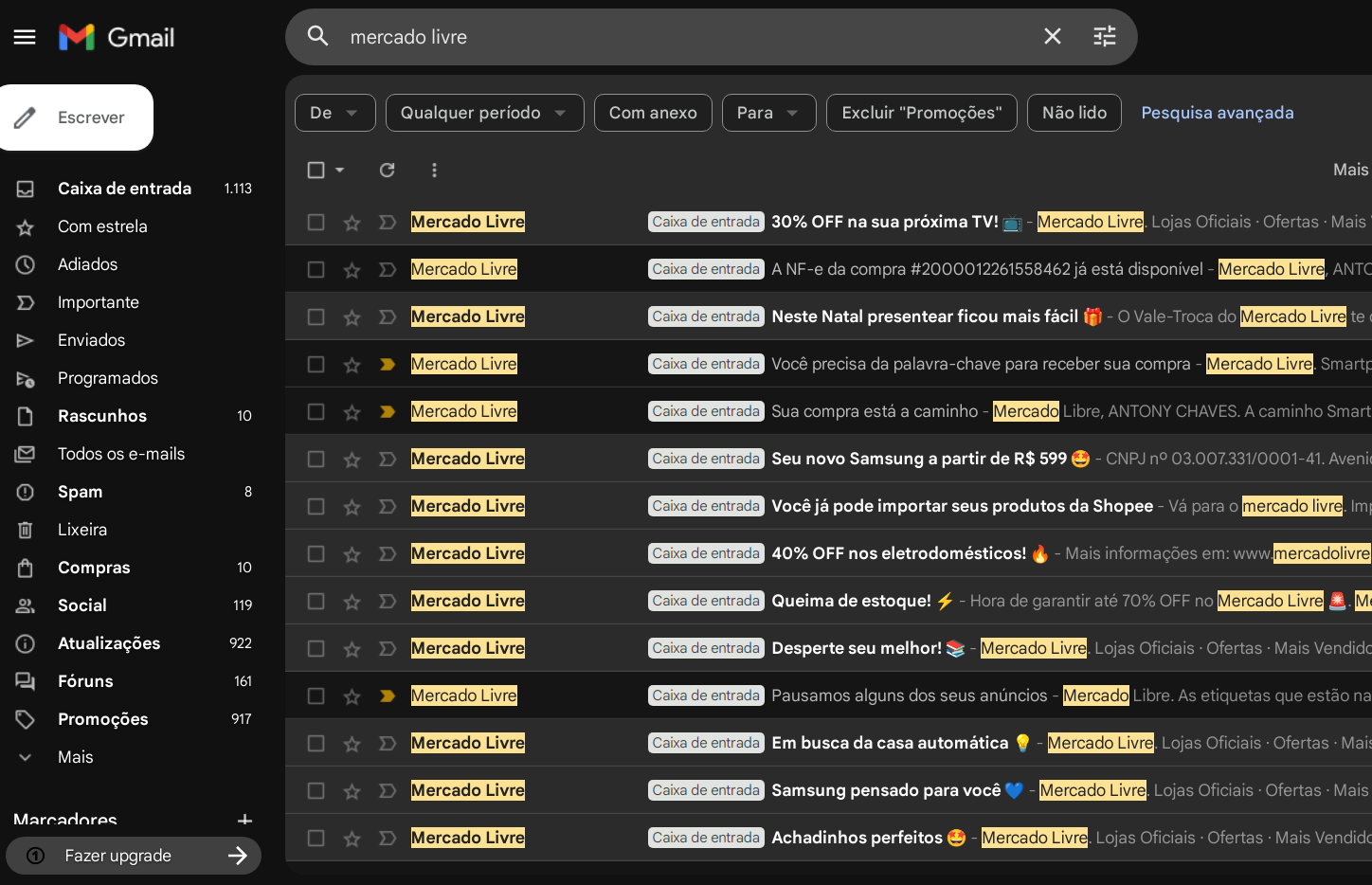Select the 'Queima de estoque!' email checkbox
The image size is (1372, 885).
pyautogui.click(x=316, y=602)
